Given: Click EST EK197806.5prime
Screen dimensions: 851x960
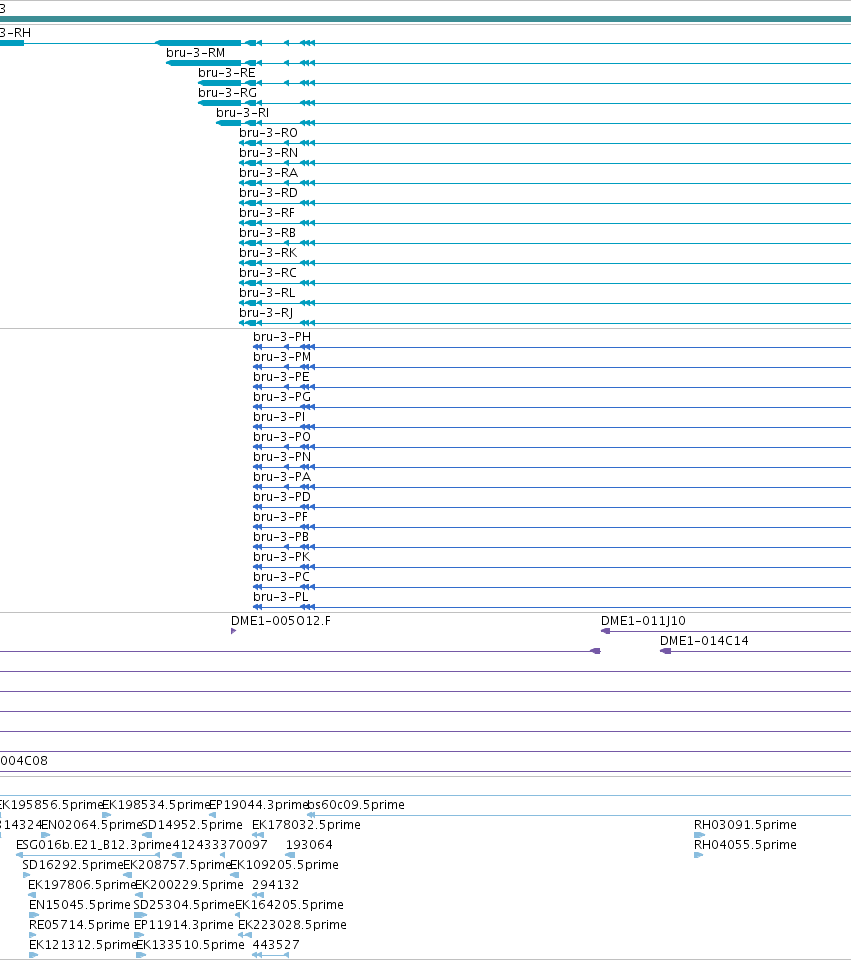Looking at the screenshot, I should point(82,885).
